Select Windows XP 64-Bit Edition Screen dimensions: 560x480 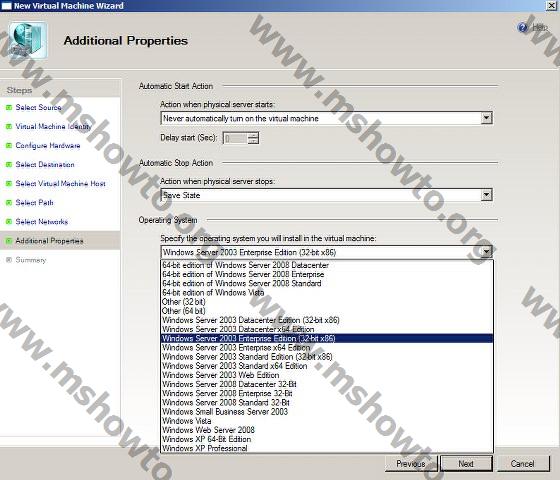tap(327, 439)
